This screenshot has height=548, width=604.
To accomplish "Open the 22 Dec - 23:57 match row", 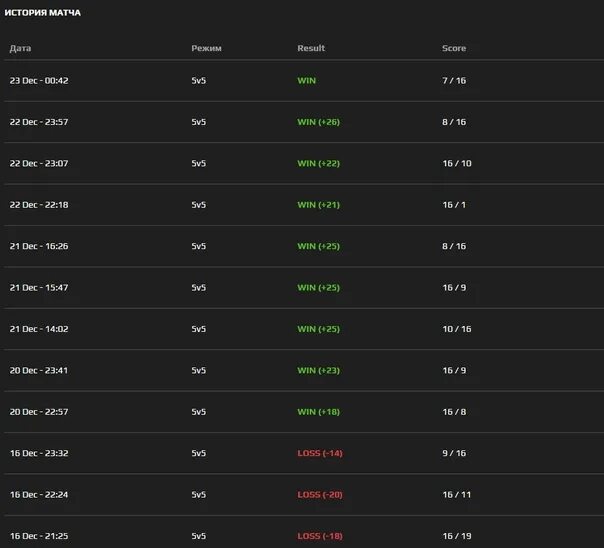I will click(x=39, y=122).
